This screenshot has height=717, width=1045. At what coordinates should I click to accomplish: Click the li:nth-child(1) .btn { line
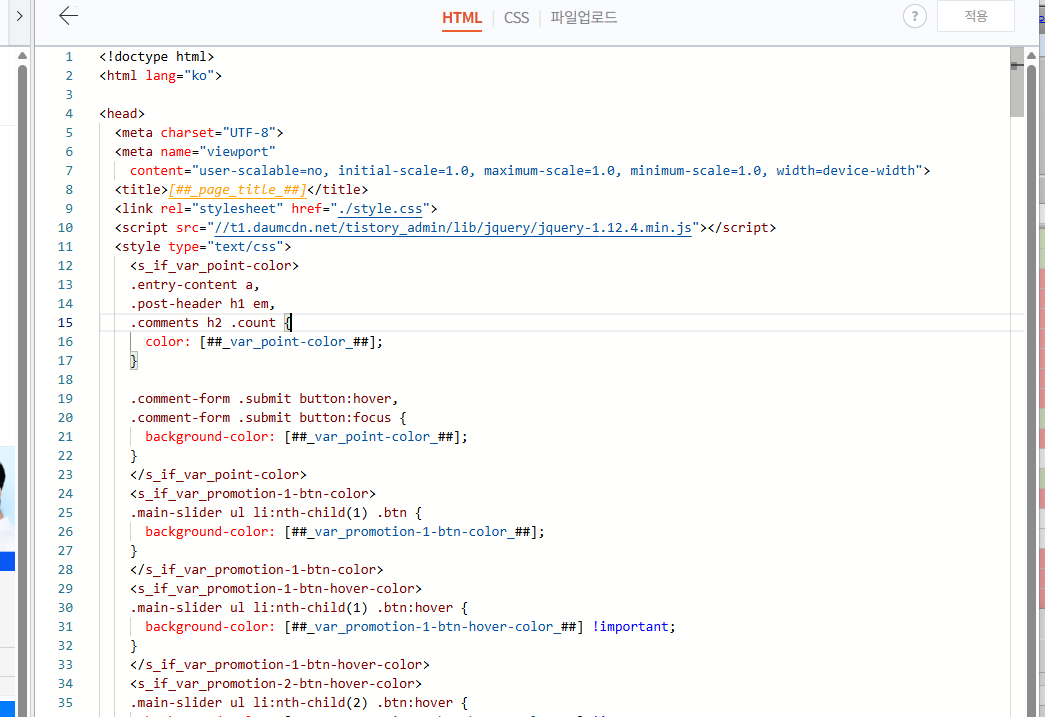pos(276,512)
